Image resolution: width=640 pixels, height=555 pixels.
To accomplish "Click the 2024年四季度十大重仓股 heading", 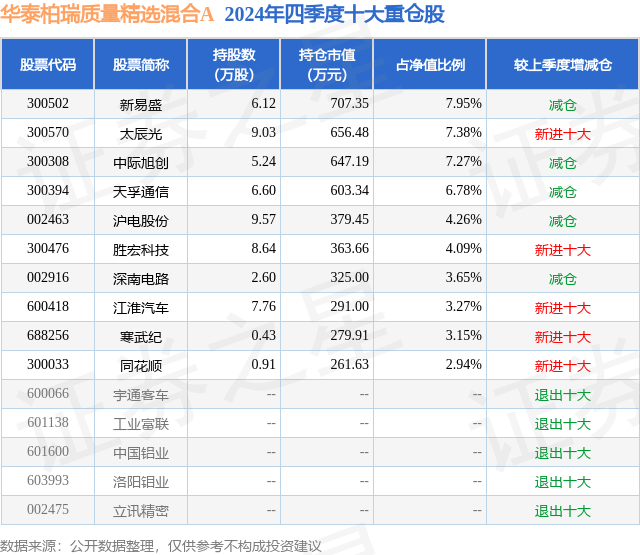I will coord(334,14).
